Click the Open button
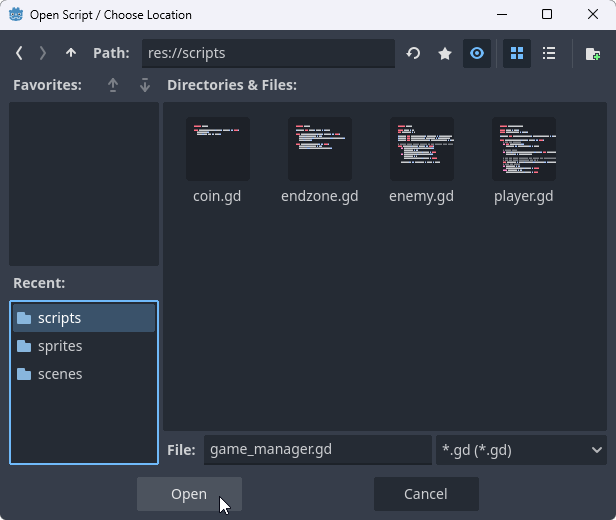Viewport: 616px width, 520px height. [189, 494]
